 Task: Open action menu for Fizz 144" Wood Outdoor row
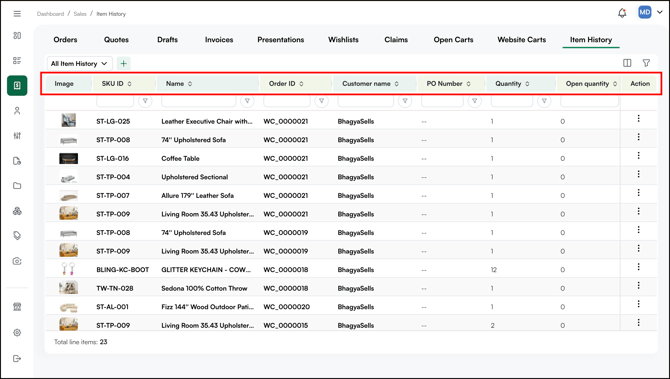[x=638, y=304]
